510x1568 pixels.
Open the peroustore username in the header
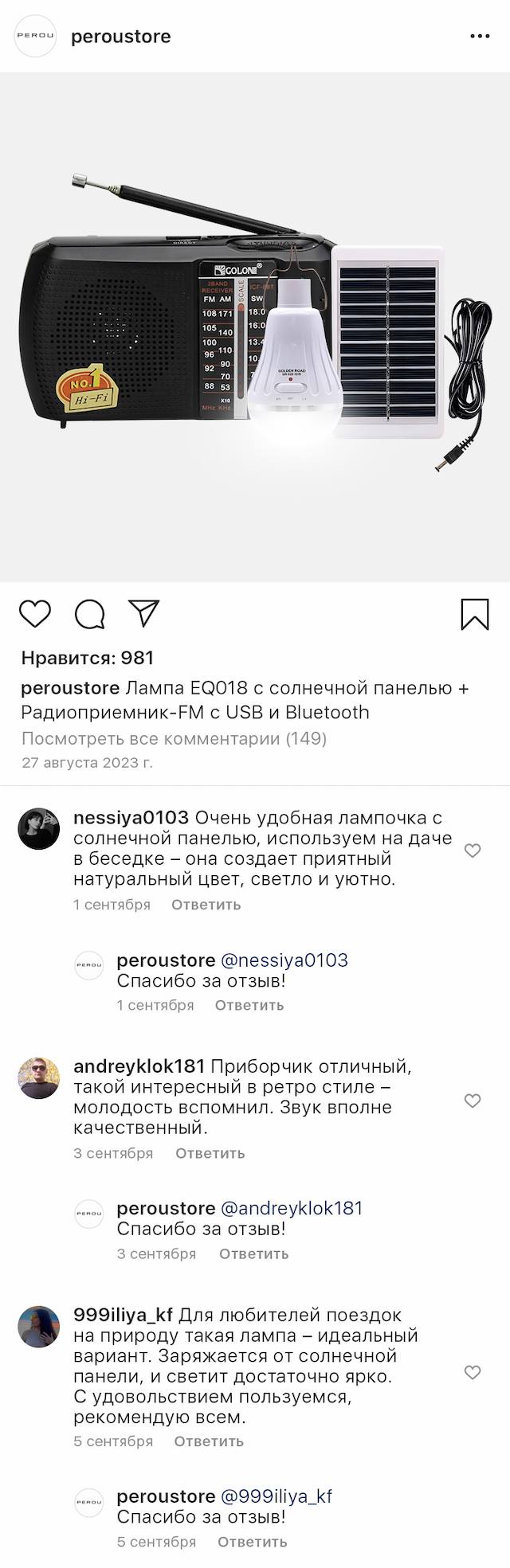tap(121, 37)
